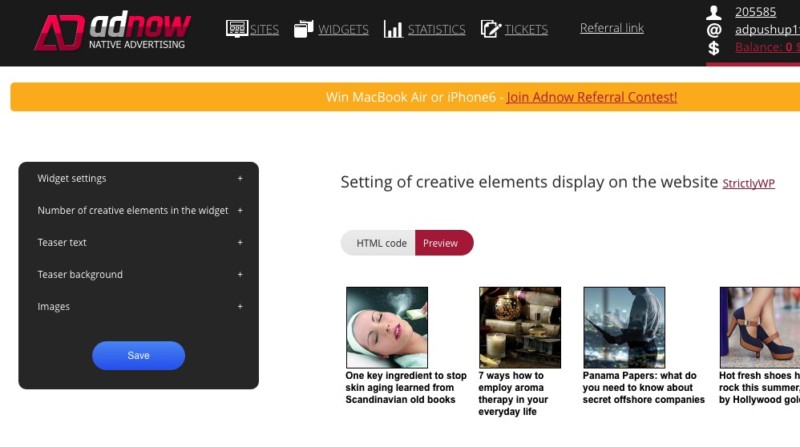Screen dimensions: 800x447
Task: Expand Teaser text plus sign
Action: tap(240, 242)
